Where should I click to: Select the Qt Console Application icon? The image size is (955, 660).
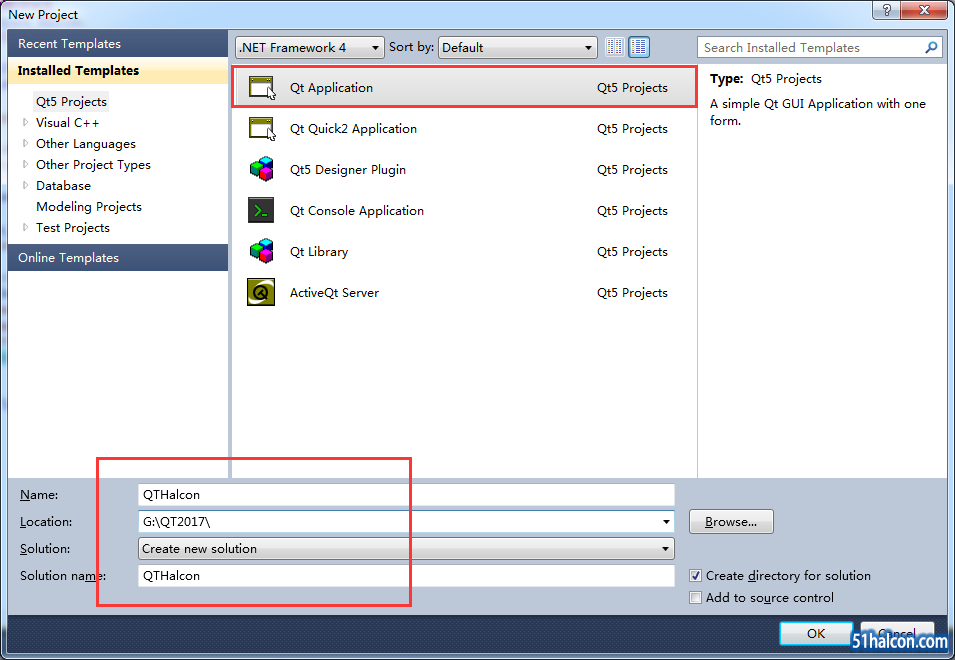pyautogui.click(x=262, y=210)
